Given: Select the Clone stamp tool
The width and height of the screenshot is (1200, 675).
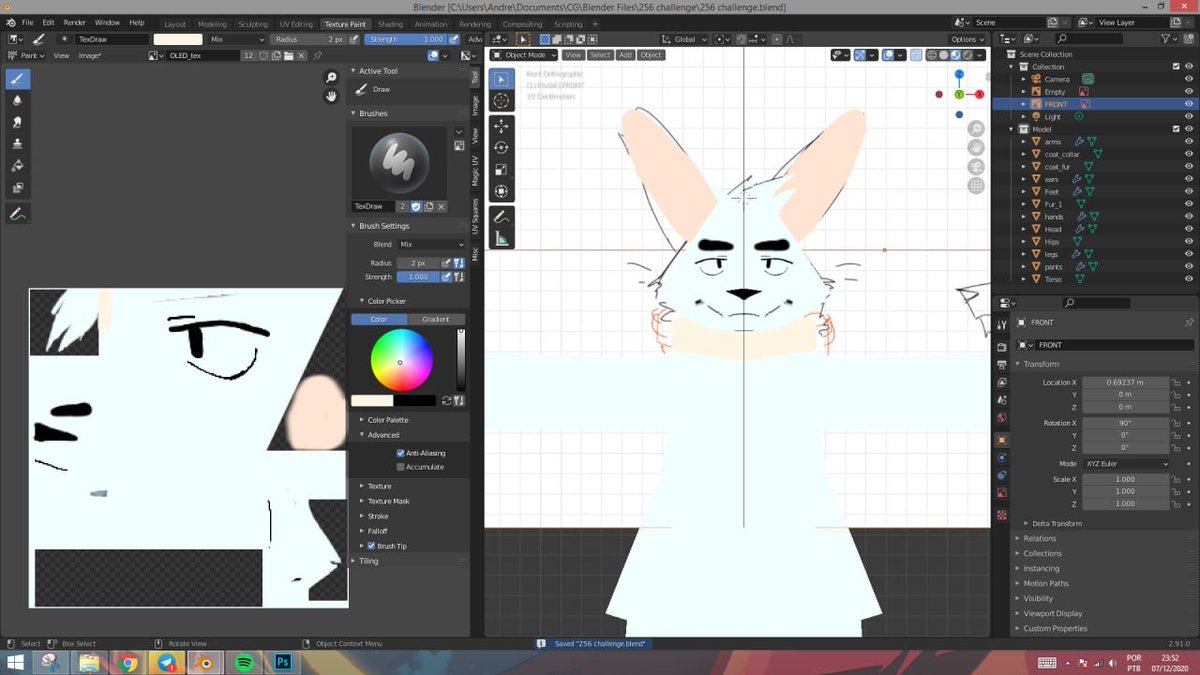Looking at the screenshot, I should [x=18, y=144].
